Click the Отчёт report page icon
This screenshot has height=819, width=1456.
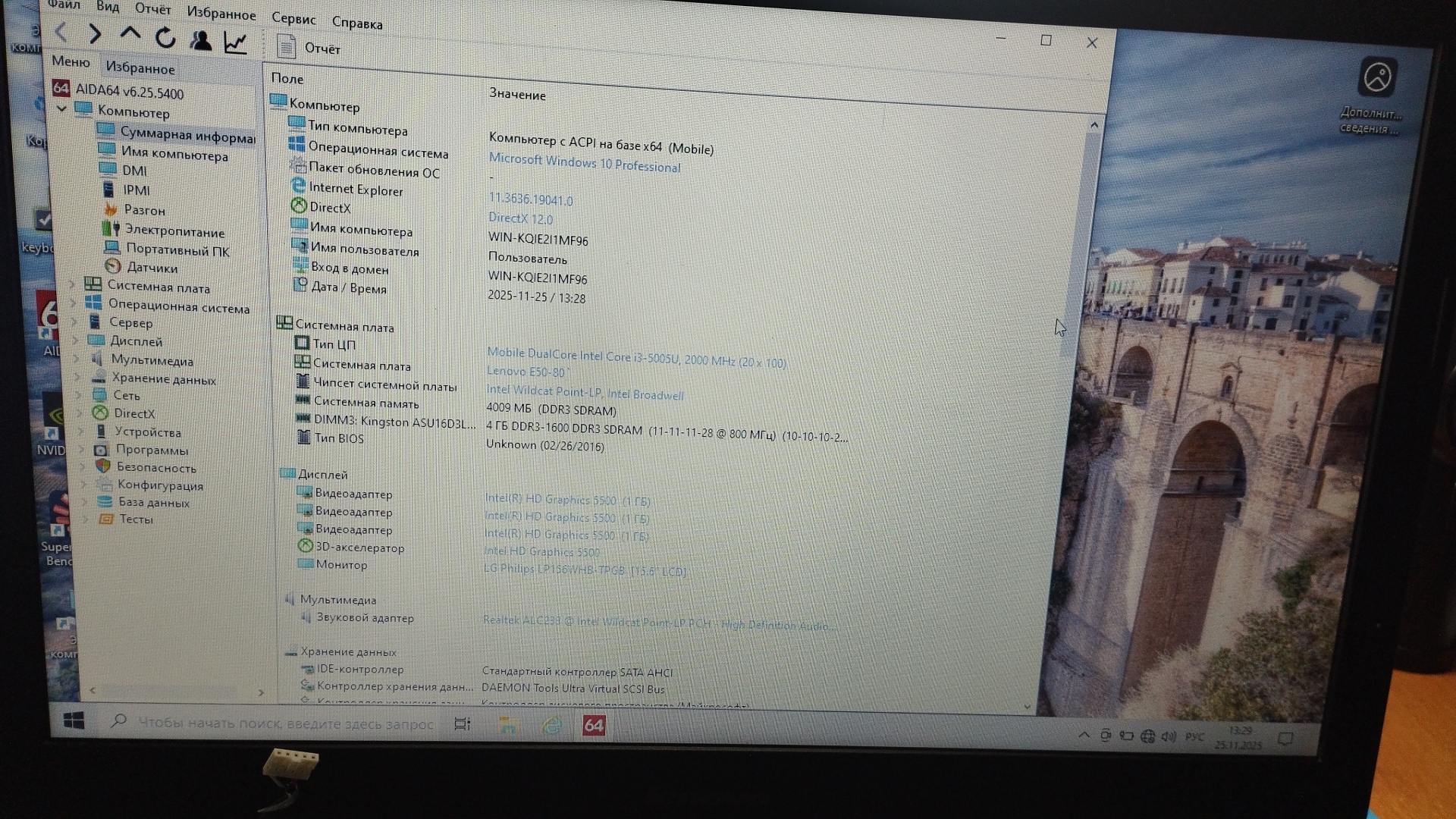click(287, 47)
